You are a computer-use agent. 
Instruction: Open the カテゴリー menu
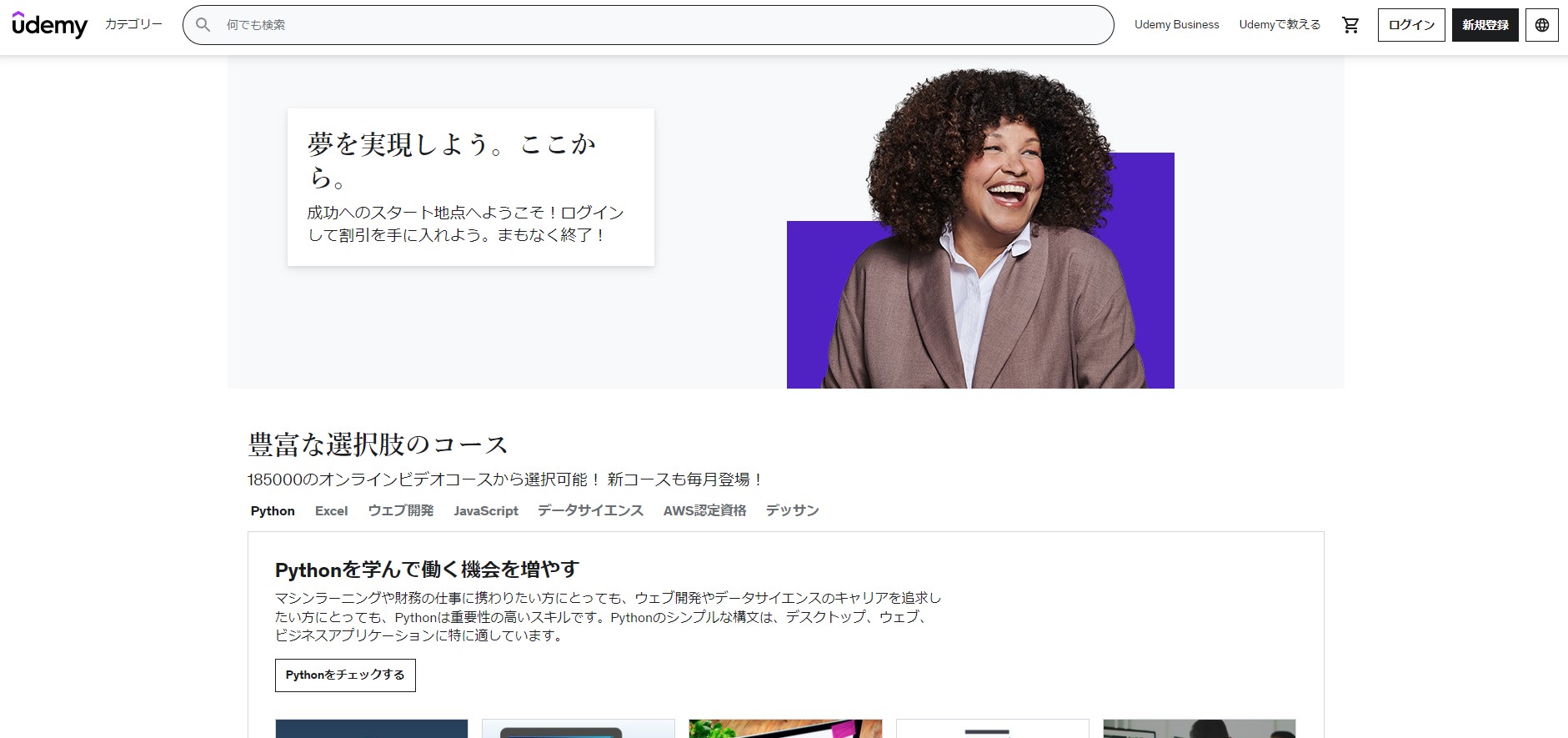click(x=133, y=25)
